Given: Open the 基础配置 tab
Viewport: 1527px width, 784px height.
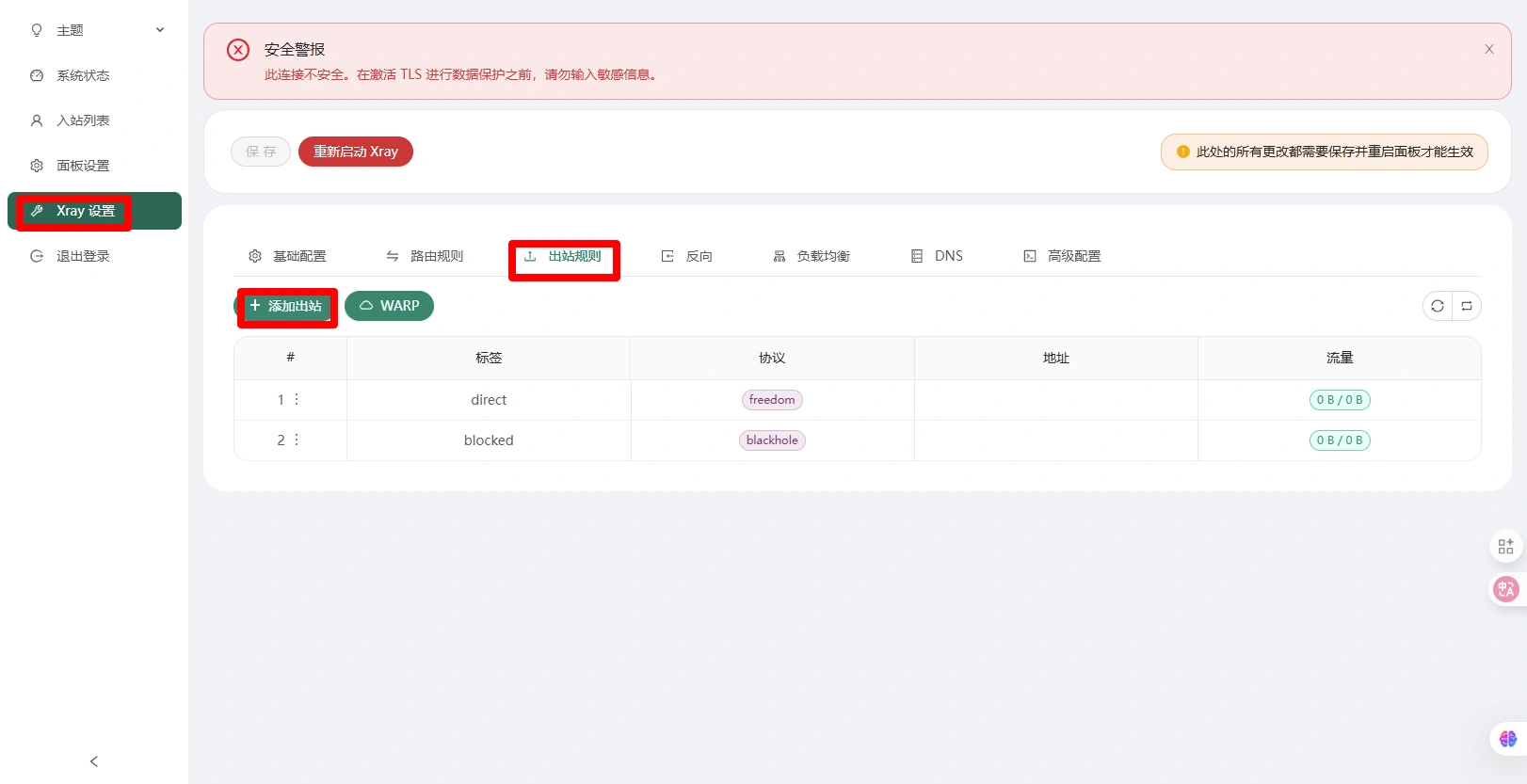Looking at the screenshot, I should point(287,256).
